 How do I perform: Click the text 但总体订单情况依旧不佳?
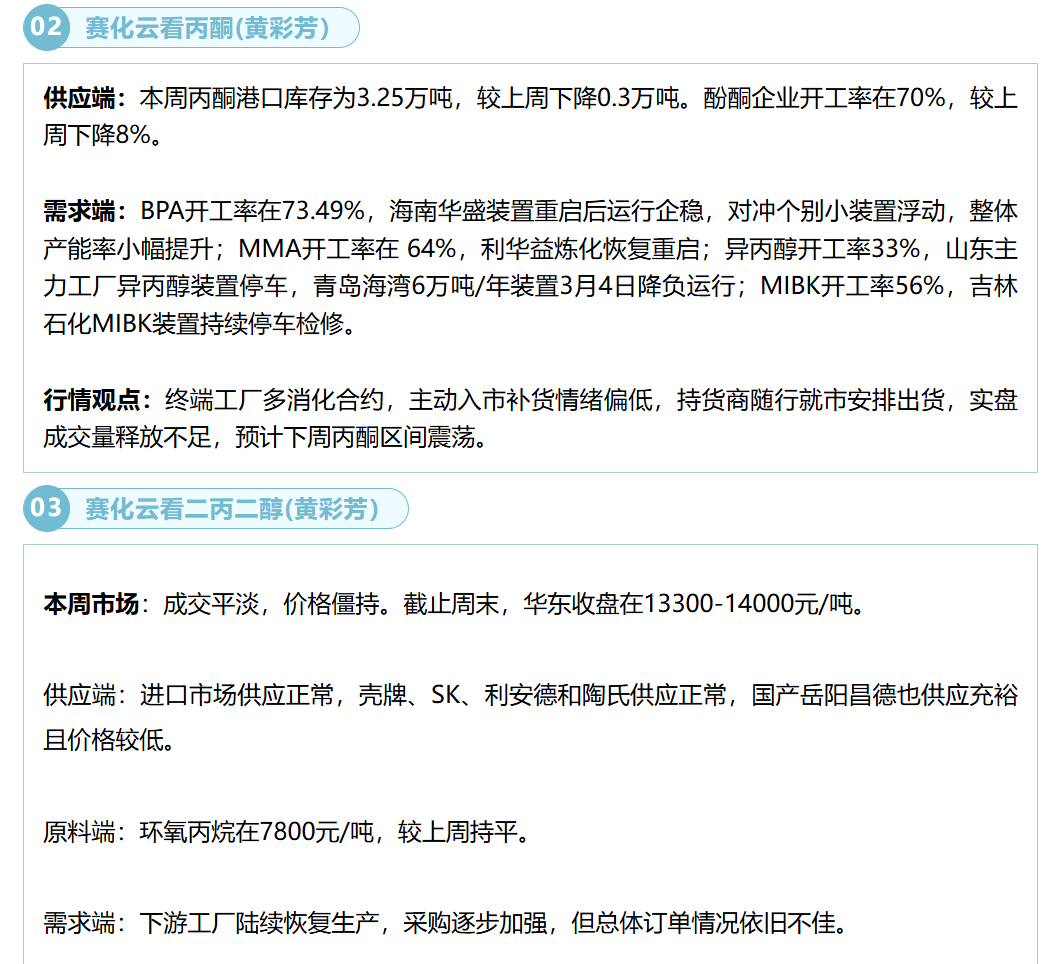[704, 923]
